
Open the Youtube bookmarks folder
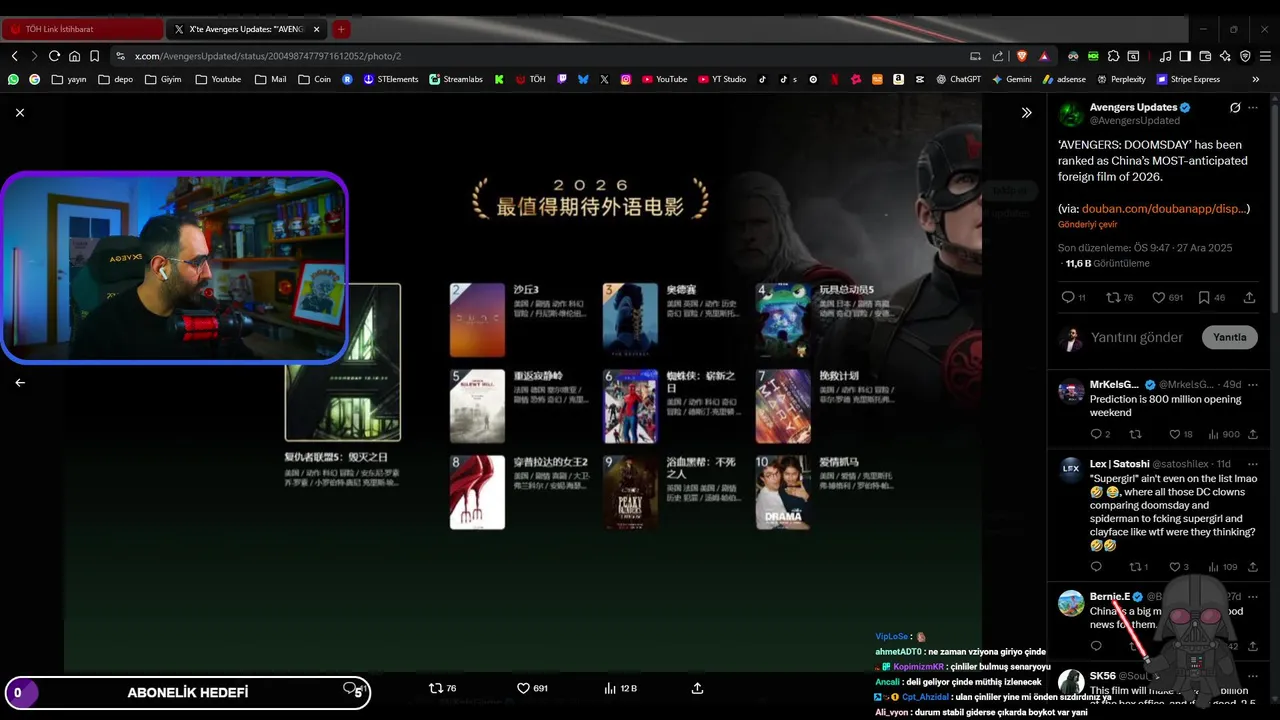pos(218,79)
